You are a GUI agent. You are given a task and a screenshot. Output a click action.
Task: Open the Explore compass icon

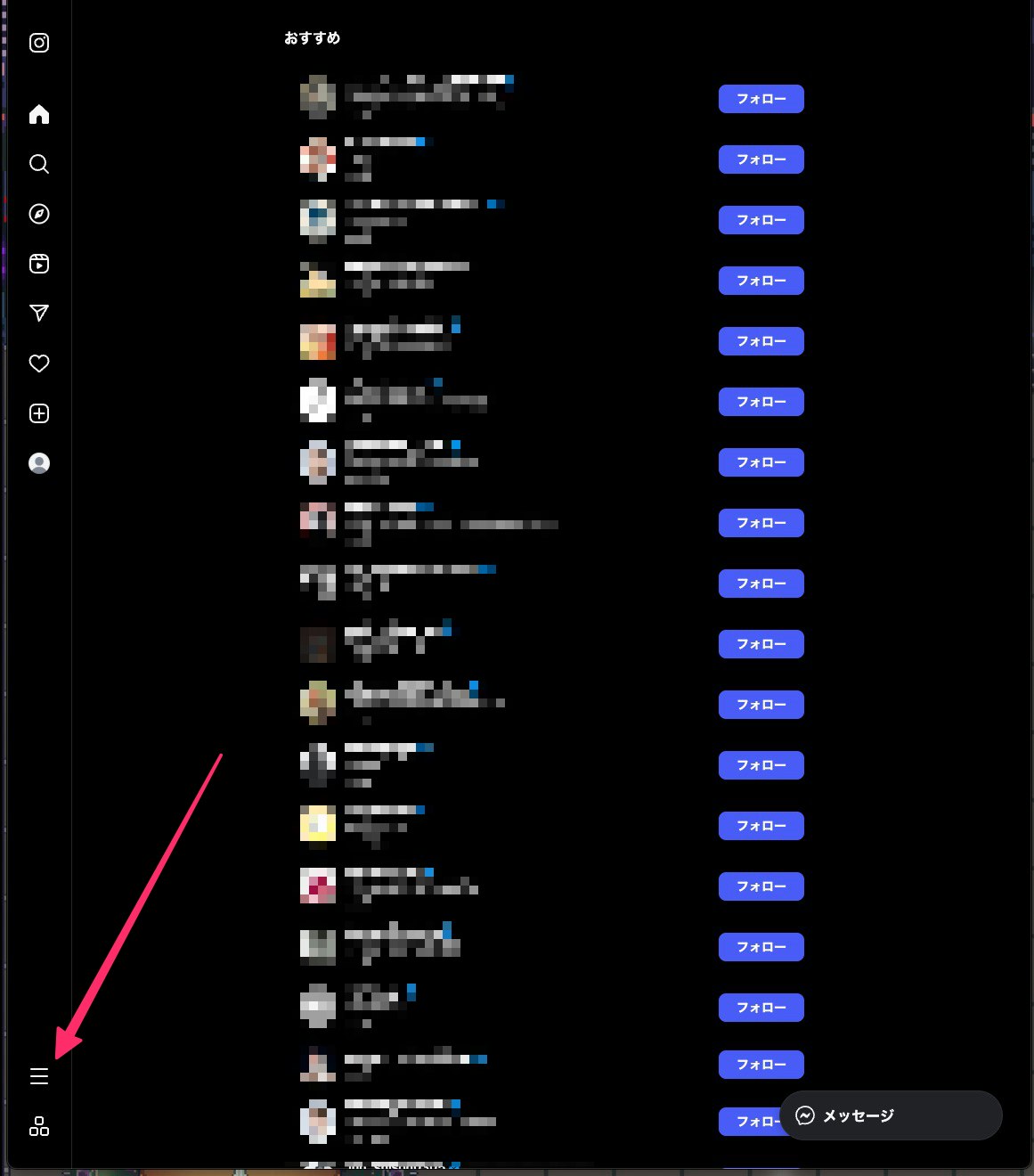(x=39, y=214)
